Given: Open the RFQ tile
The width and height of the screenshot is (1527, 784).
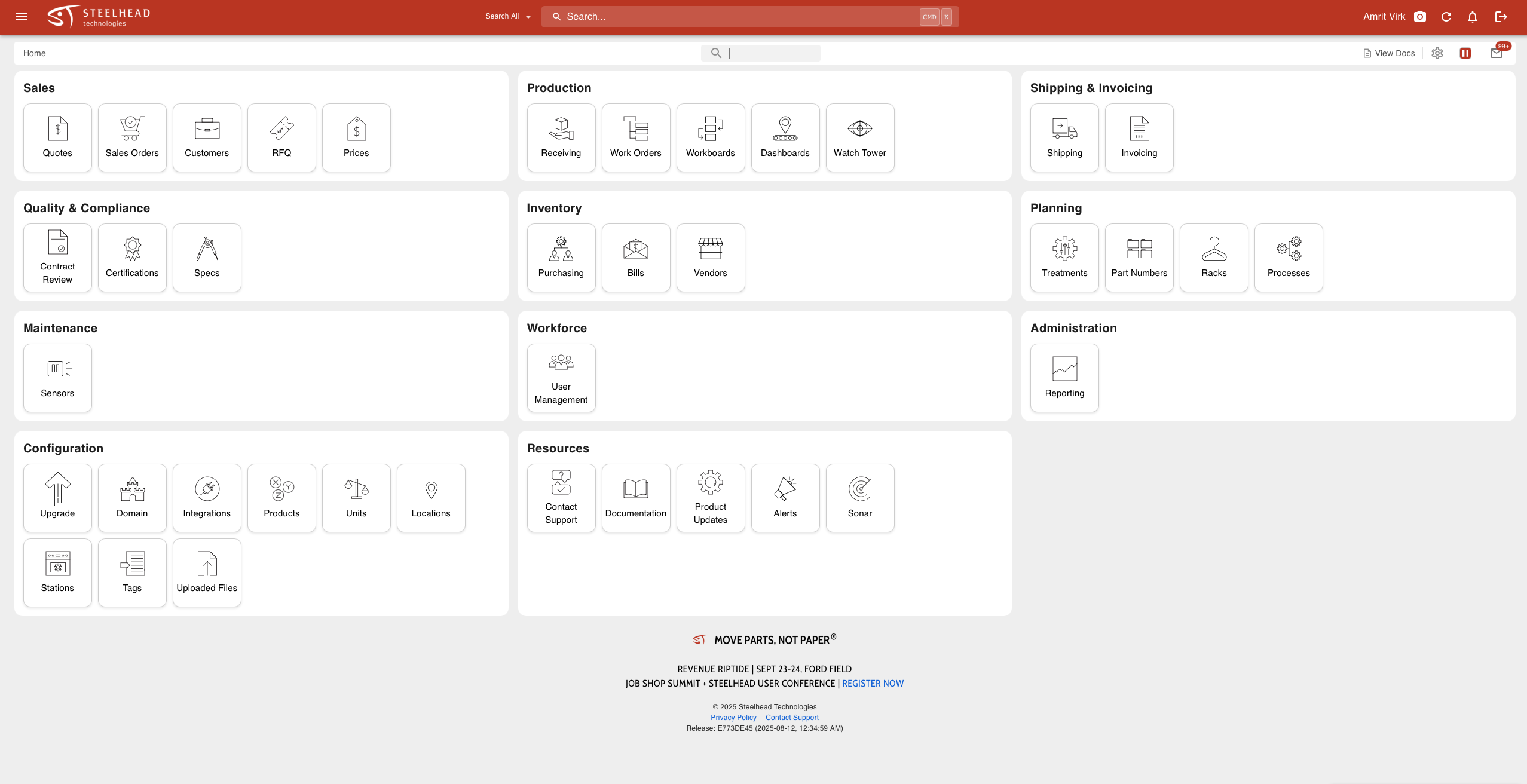Looking at the screenshot, I should point(281,137).
